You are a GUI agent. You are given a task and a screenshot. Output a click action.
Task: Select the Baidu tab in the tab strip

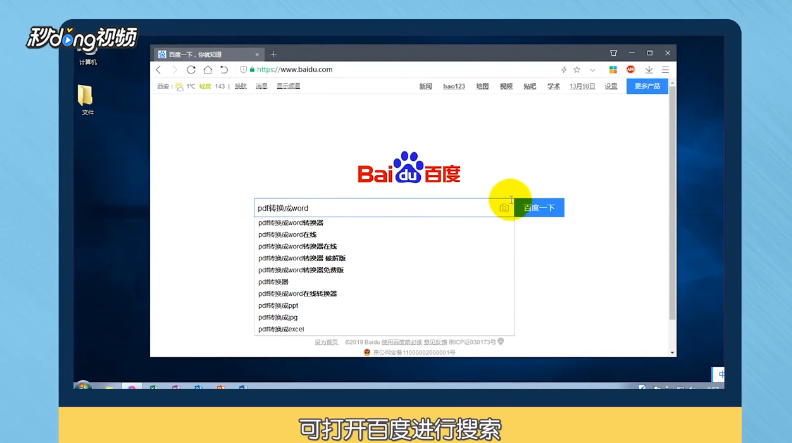click(x=208, y=54)
